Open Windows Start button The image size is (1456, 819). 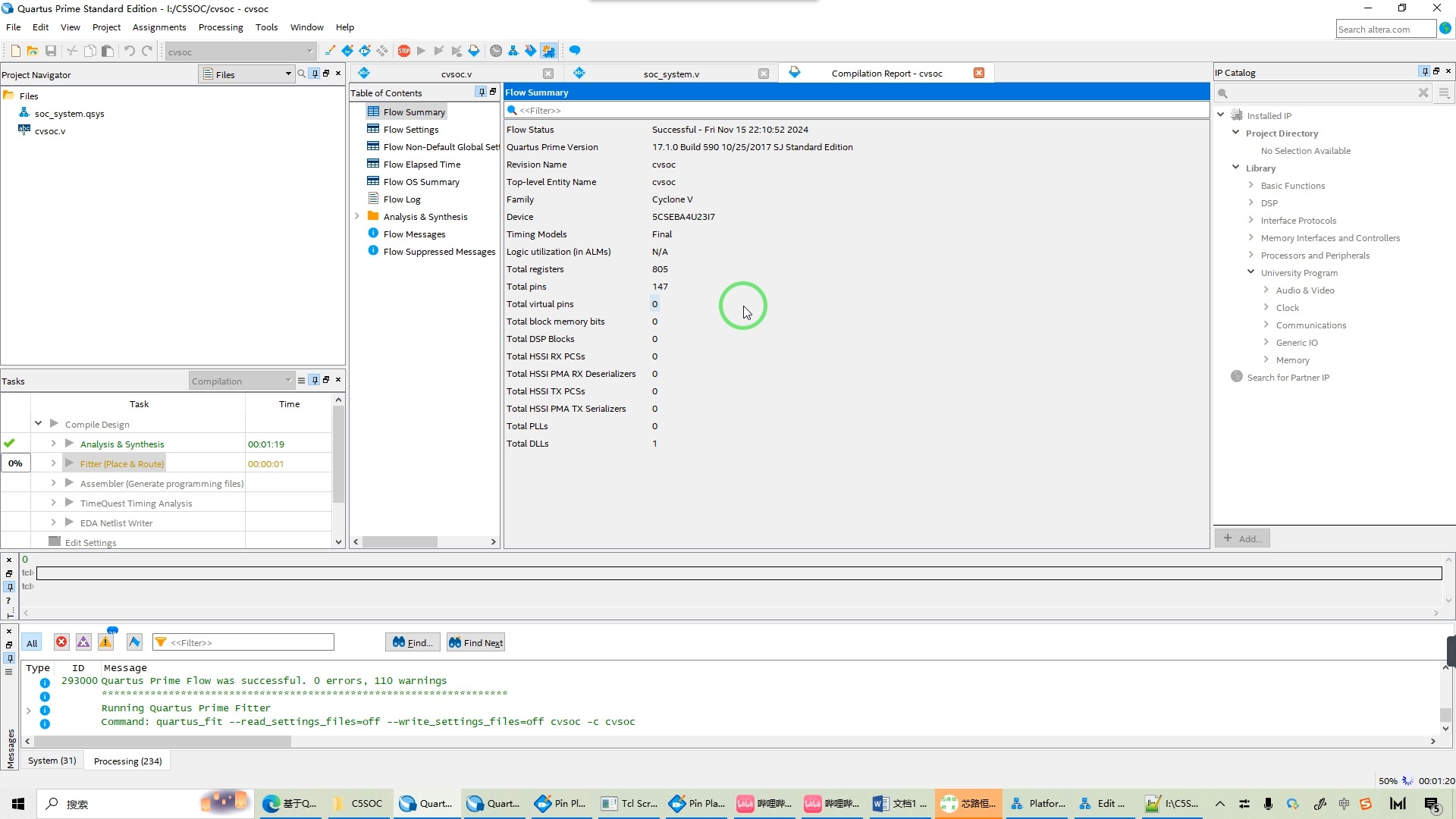pyautogui.click(x=18, y=804)
